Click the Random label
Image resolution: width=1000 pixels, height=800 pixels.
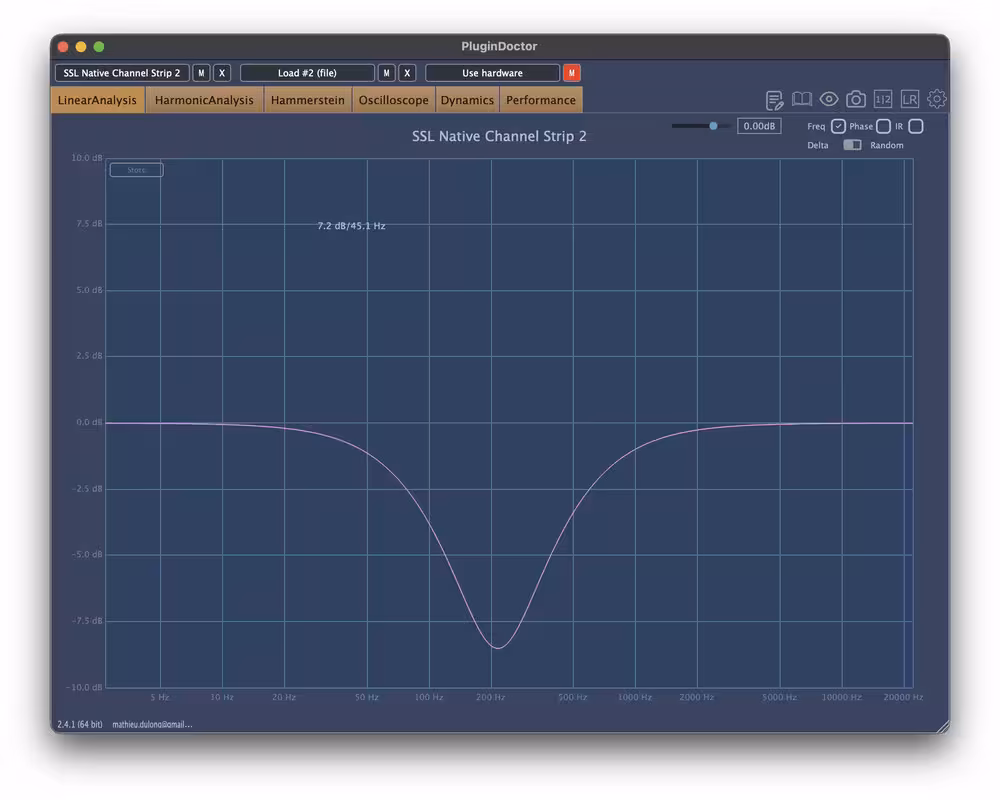(x=886, y=145)
